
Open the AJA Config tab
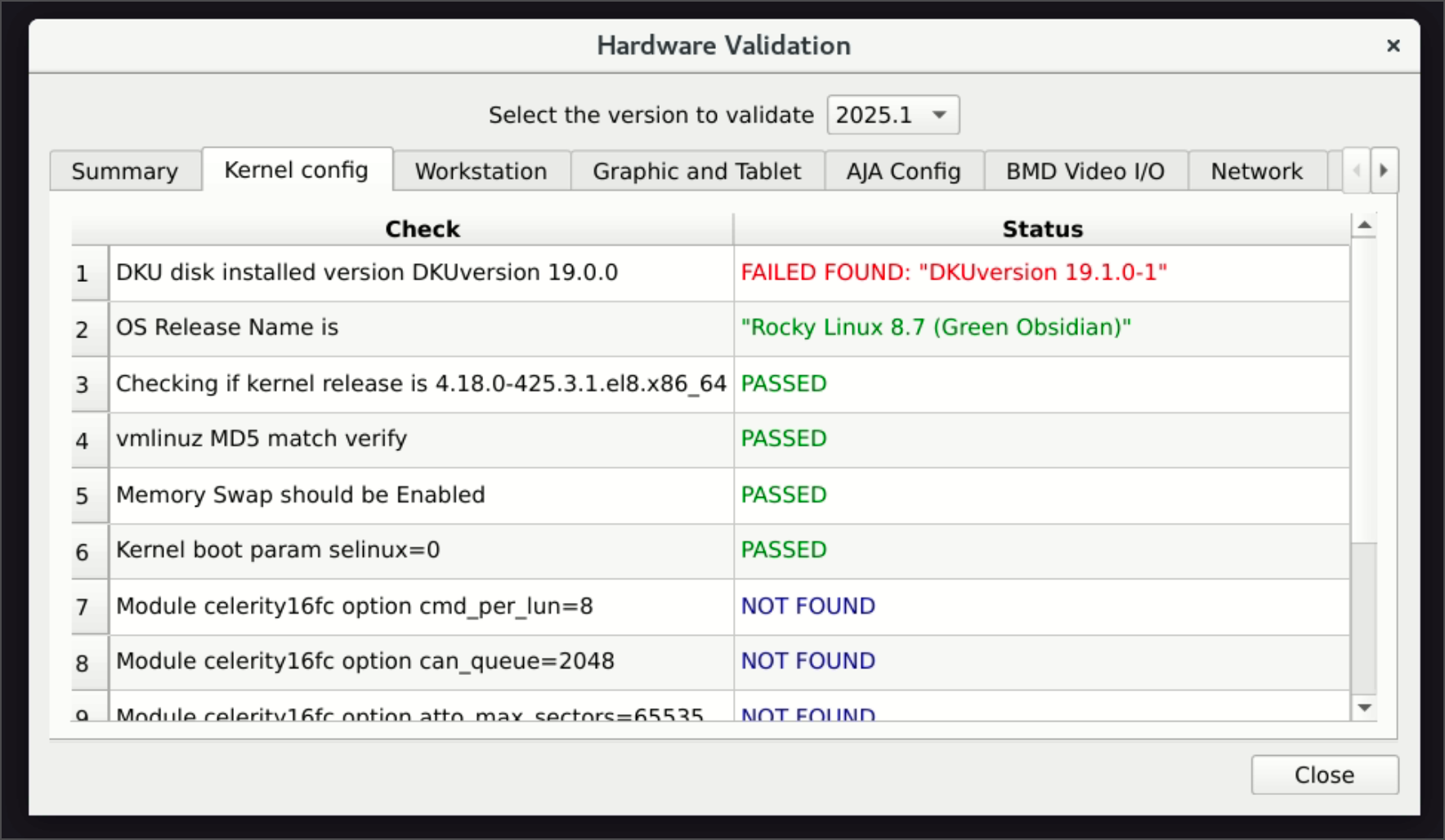coord(903,171)
